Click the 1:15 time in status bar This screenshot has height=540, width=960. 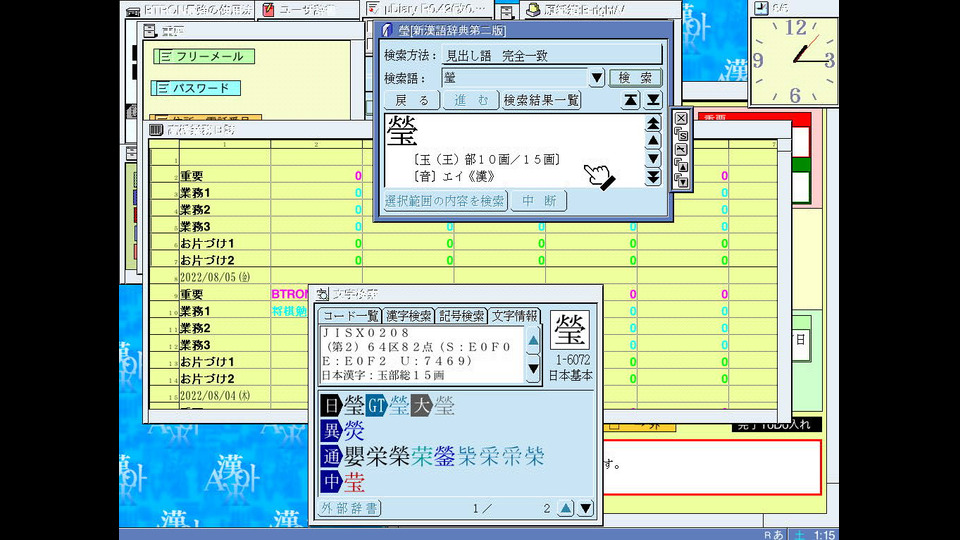824,534
